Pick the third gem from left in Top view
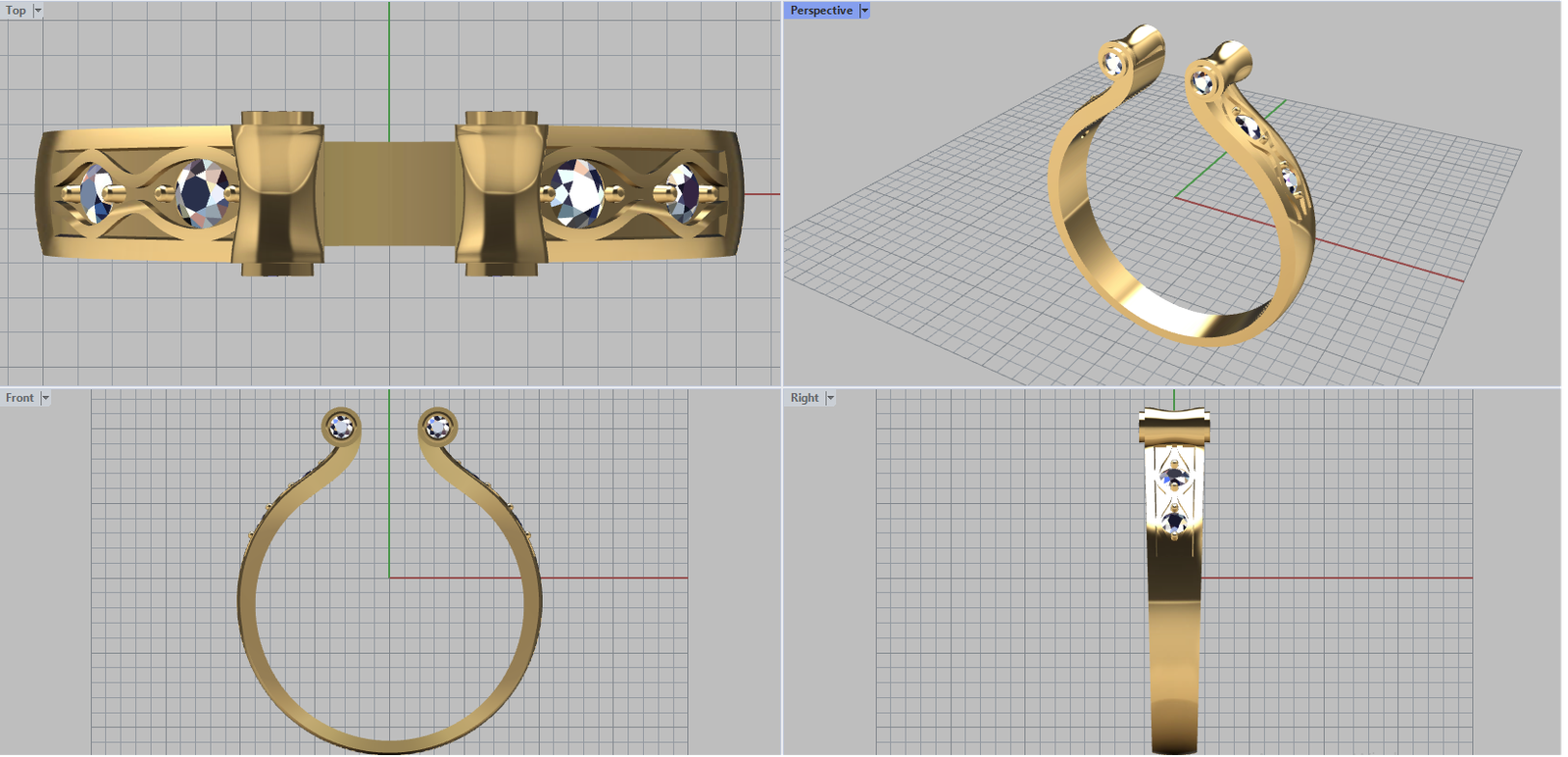Viewport: 1568px width, 757px height. (575, 193)
